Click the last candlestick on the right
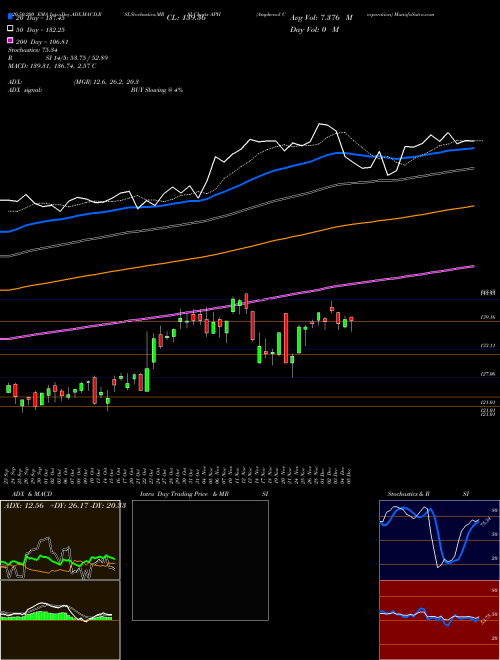 point(351,319)
